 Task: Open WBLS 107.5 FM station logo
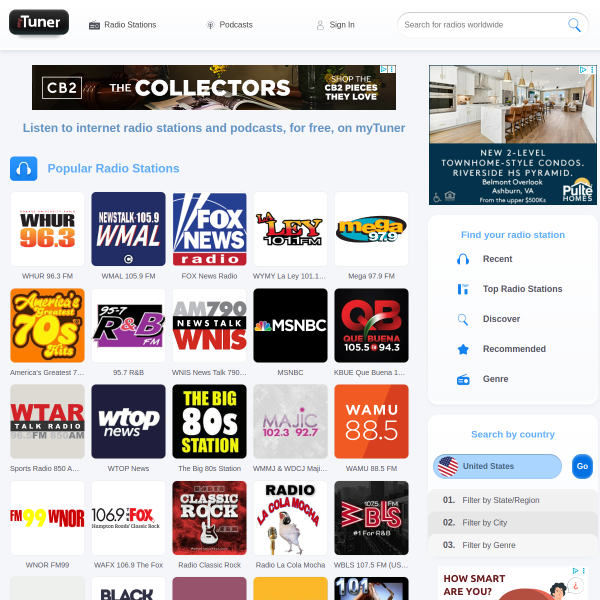click(x=372, y=518)
